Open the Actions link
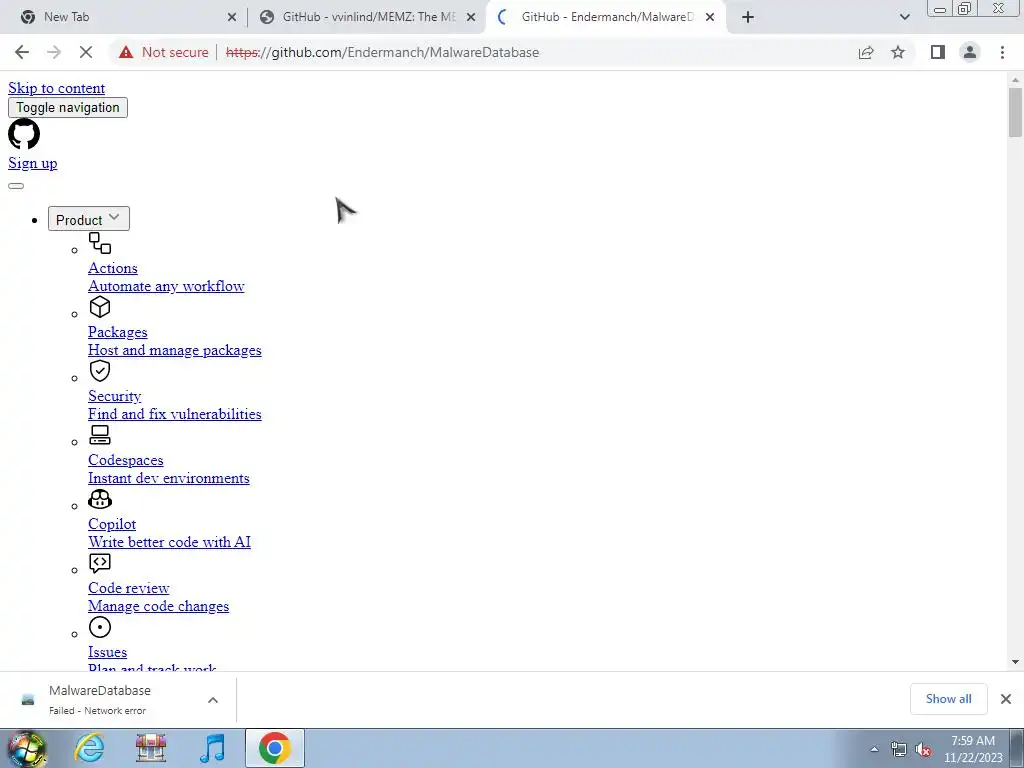This screenshot has width=1024, height=768. pyautogui.click(x=113, y=268)
